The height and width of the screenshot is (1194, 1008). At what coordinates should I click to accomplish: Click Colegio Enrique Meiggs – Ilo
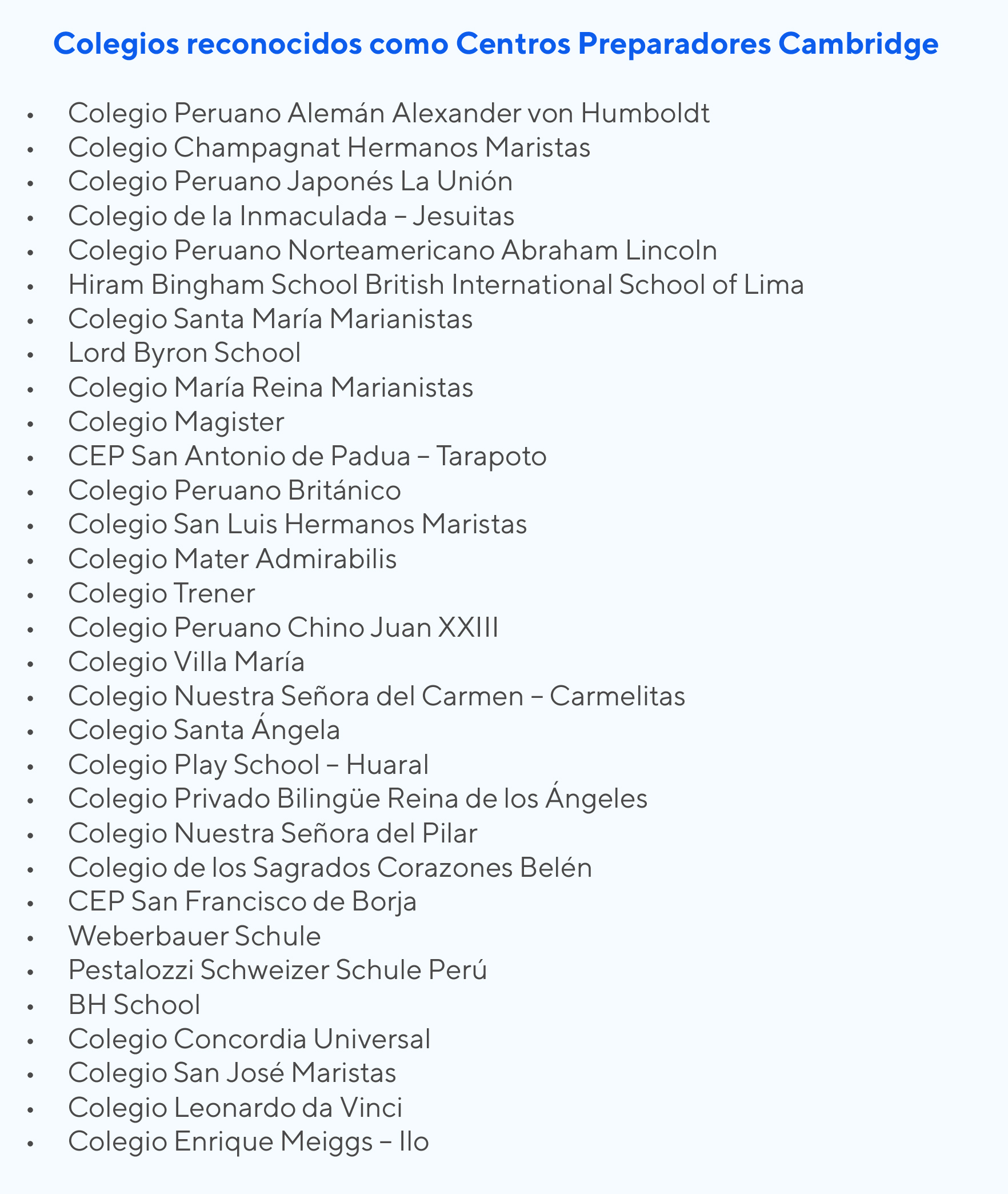[249, 1141]
